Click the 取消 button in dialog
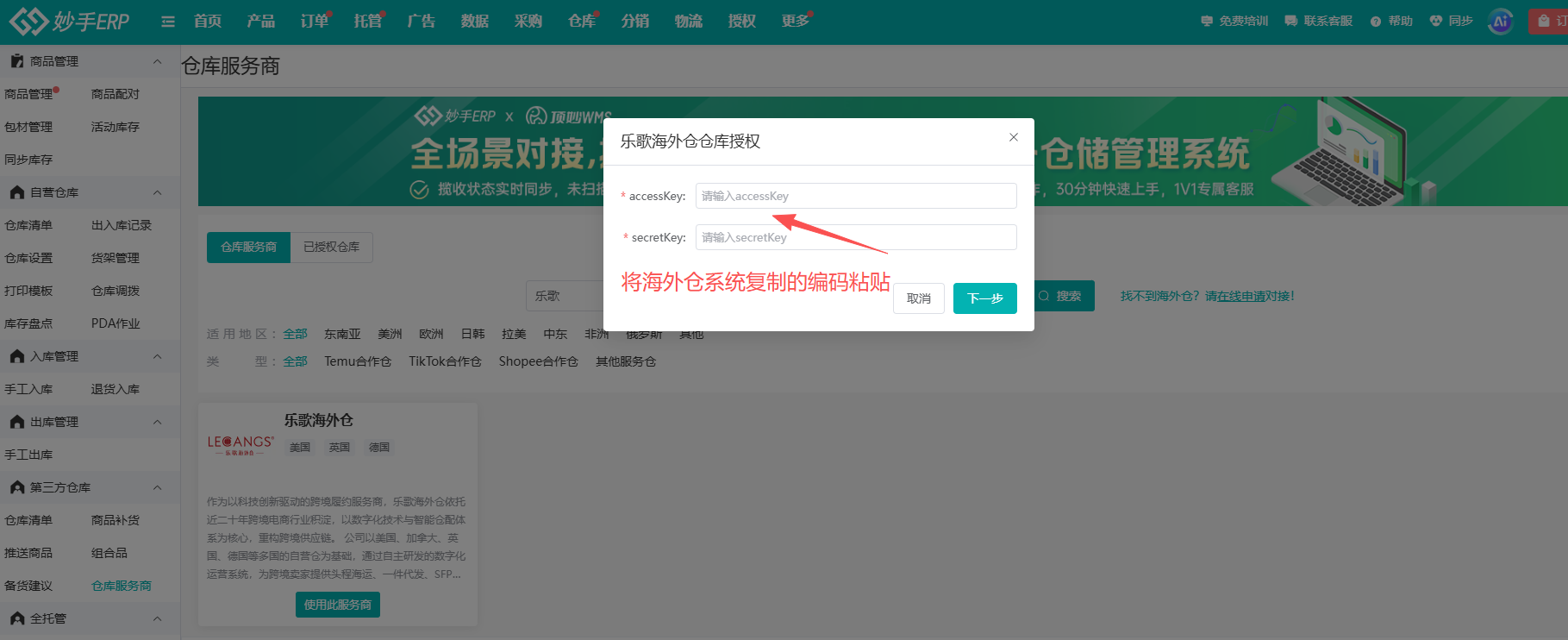 pyautogui.click(x=919, y=298)
